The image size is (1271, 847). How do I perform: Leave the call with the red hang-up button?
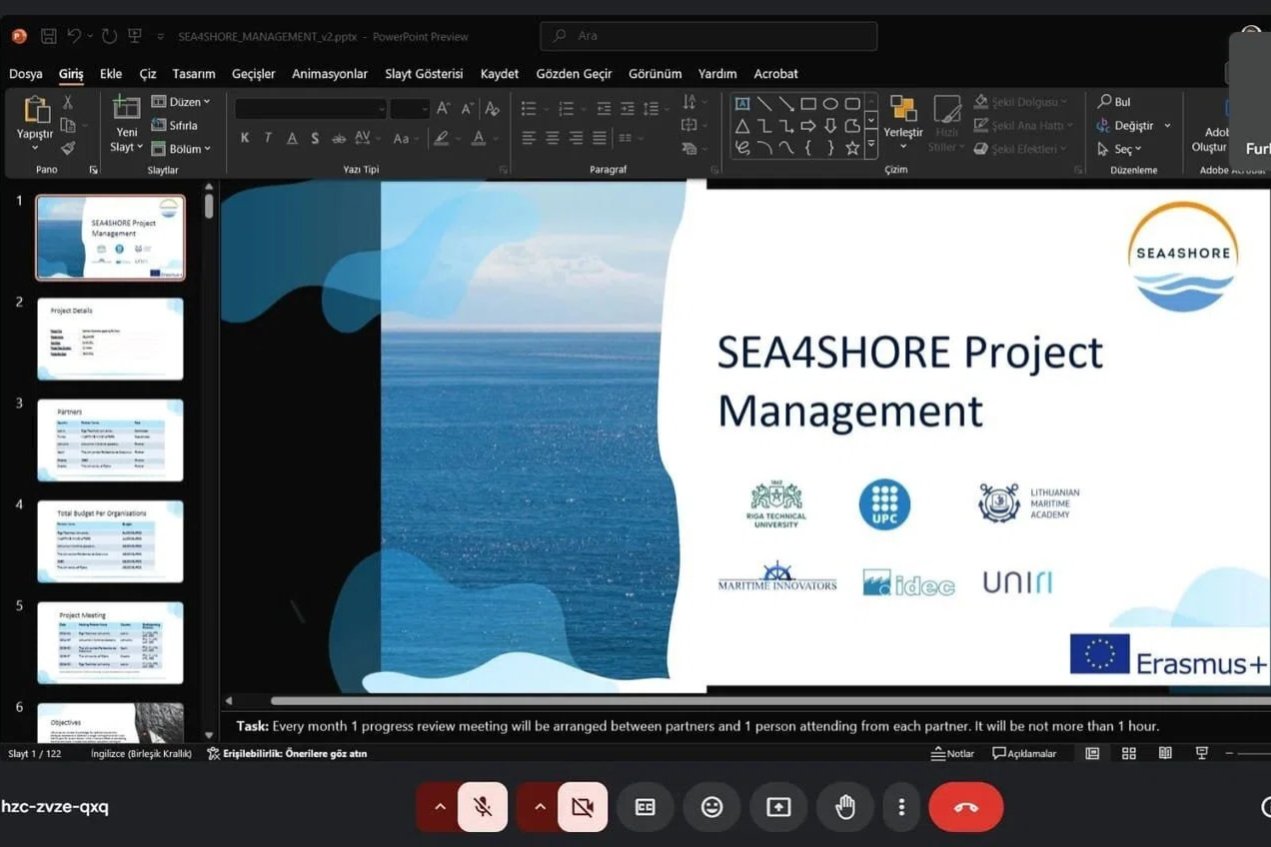[x=966, y=807]
